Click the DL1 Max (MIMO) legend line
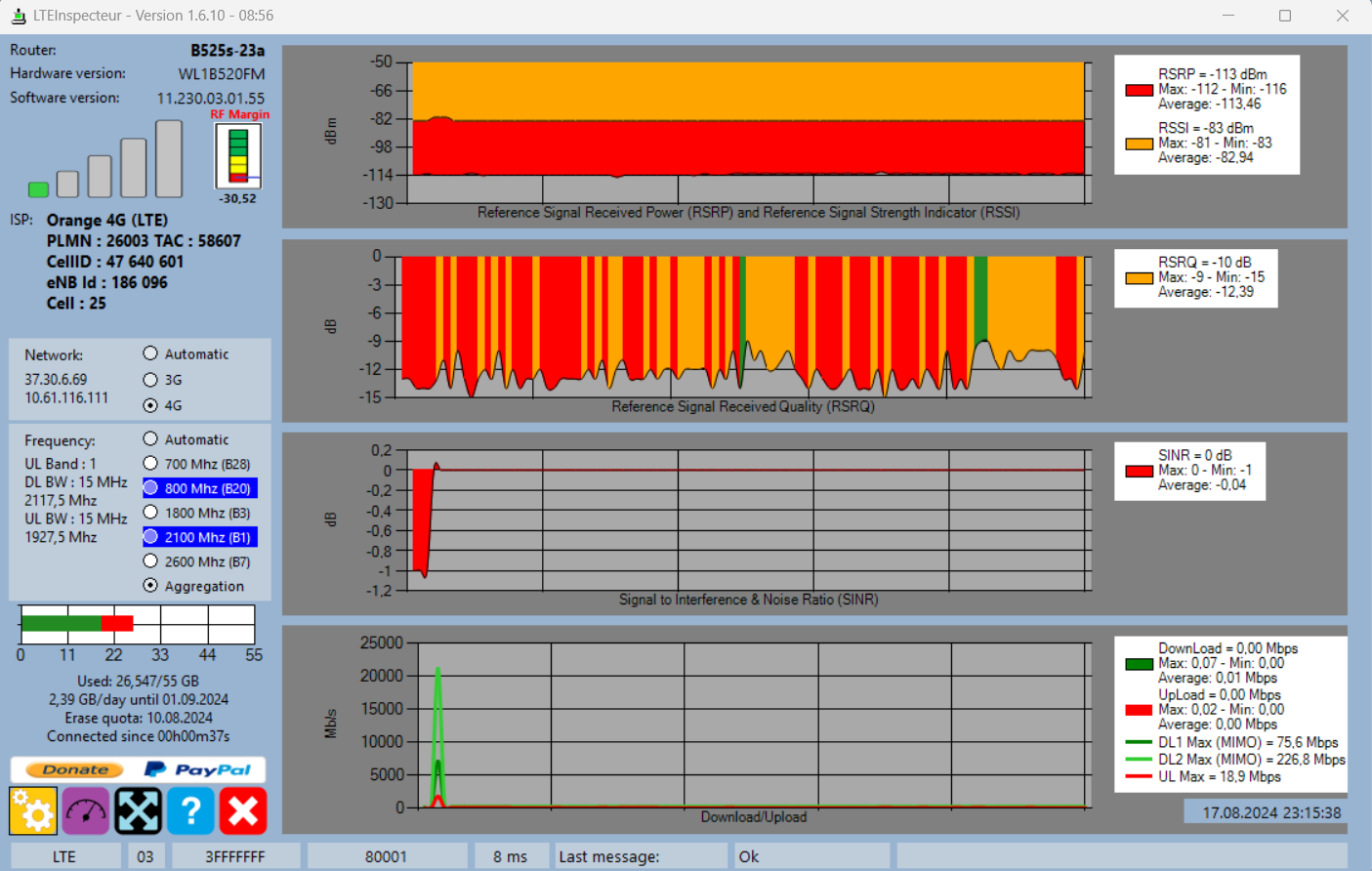 (x=1139, y=743)
